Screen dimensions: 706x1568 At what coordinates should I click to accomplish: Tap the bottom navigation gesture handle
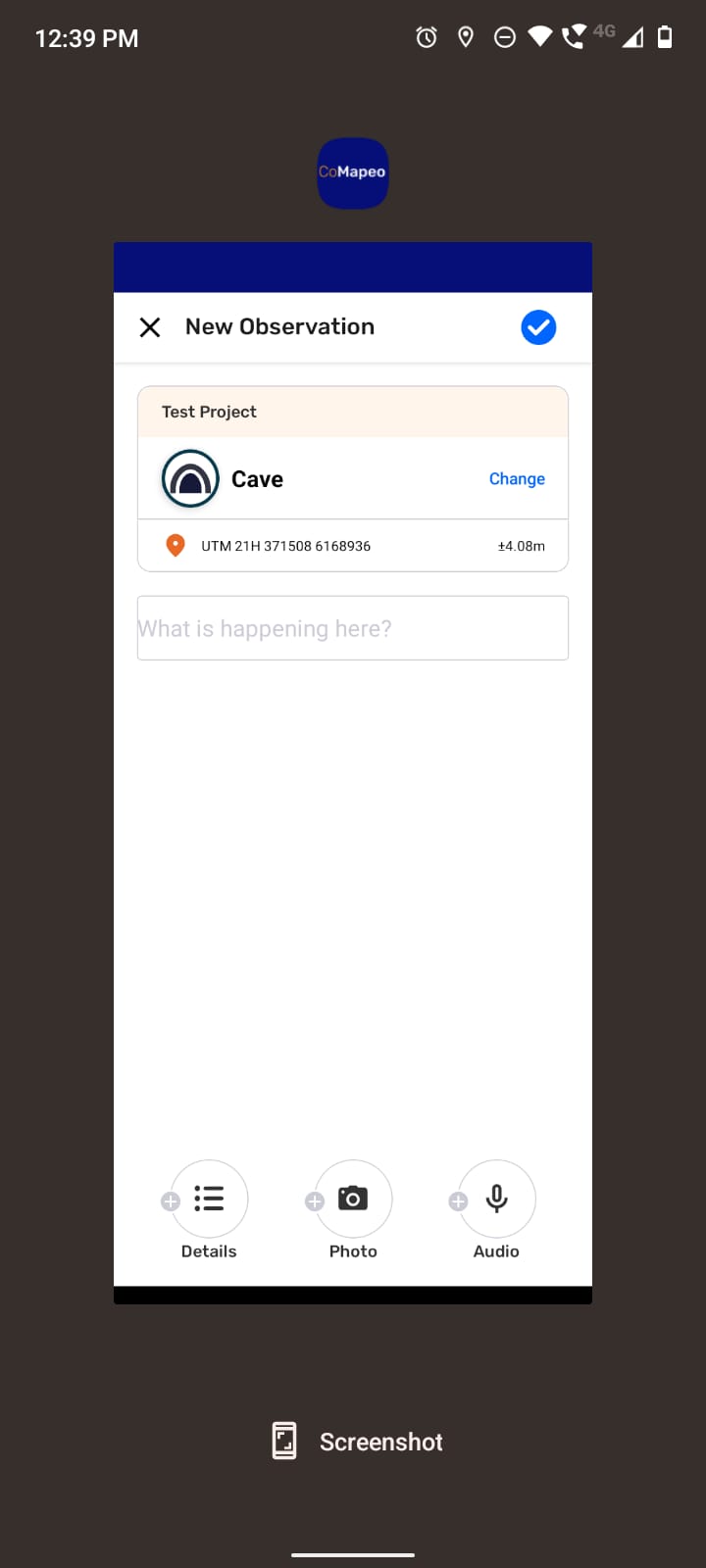coord(353,1554)
